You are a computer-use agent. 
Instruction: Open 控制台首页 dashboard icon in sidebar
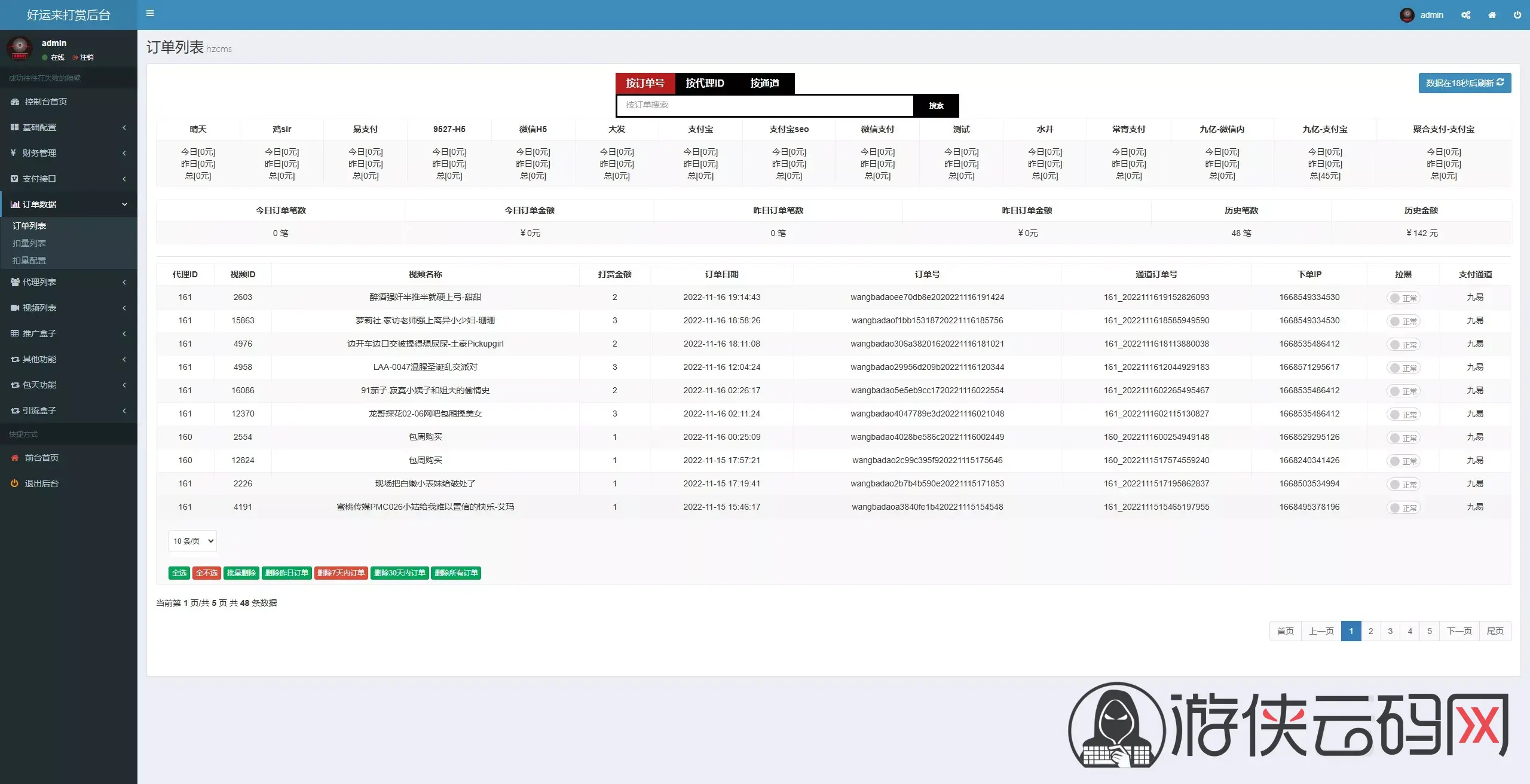[x=15, y=102]
